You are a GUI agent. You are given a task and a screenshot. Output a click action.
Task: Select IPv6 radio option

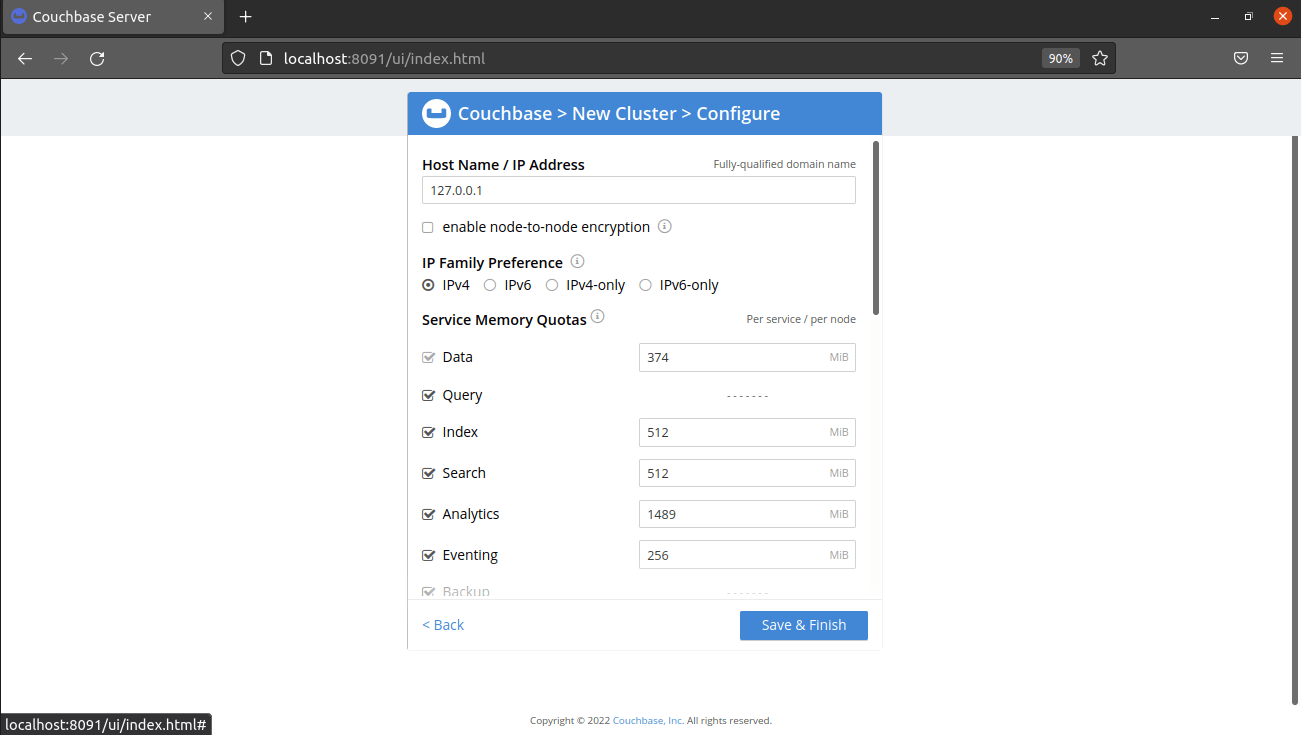pos(490,285)
